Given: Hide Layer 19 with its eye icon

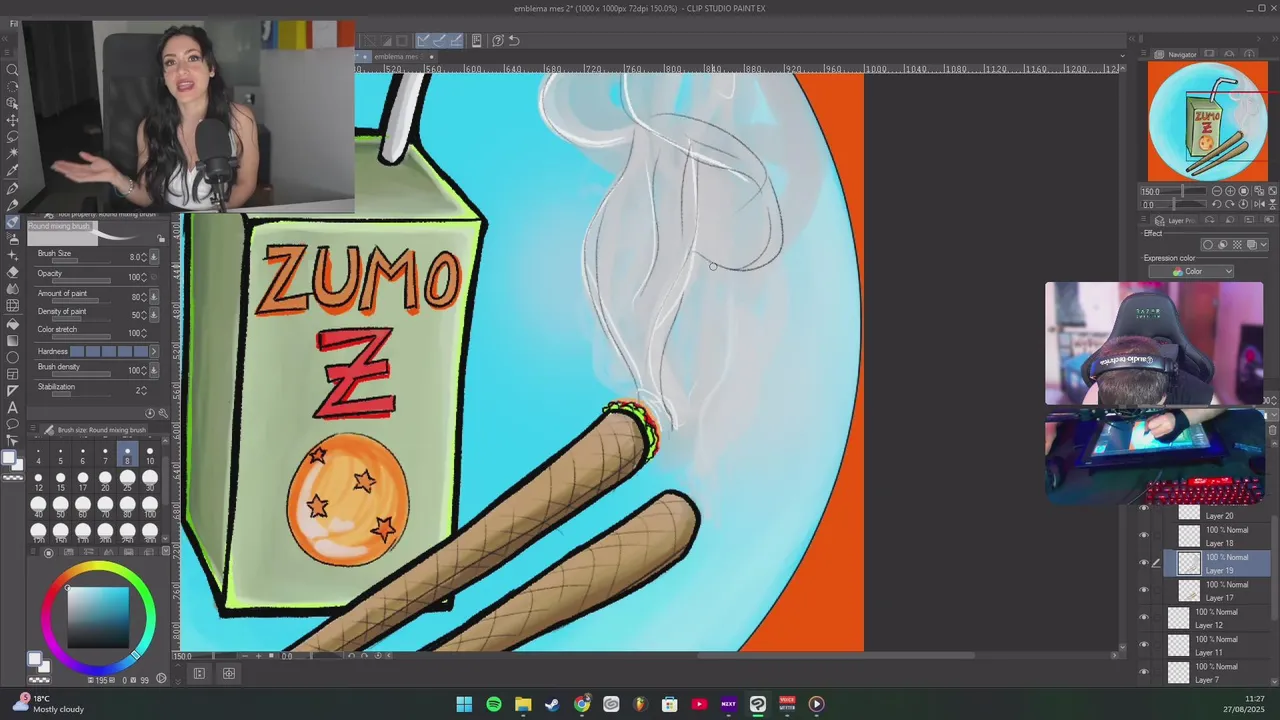Looking at the screenshot, I should coord(1144,562).
